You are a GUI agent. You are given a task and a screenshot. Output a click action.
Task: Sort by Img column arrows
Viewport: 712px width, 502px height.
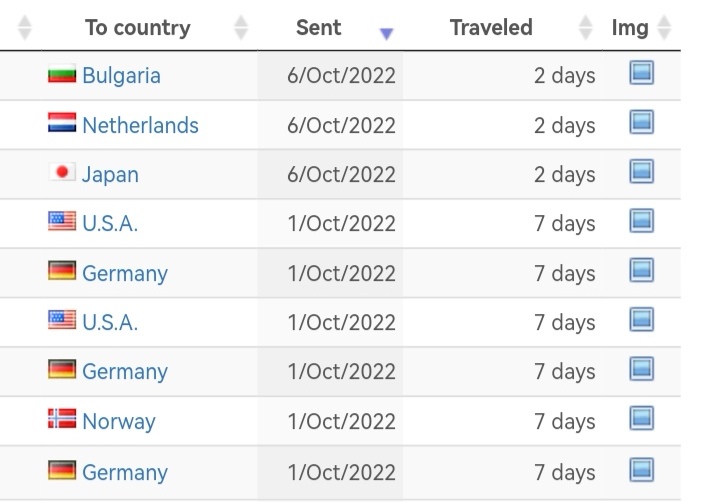[x=664, y=28]
